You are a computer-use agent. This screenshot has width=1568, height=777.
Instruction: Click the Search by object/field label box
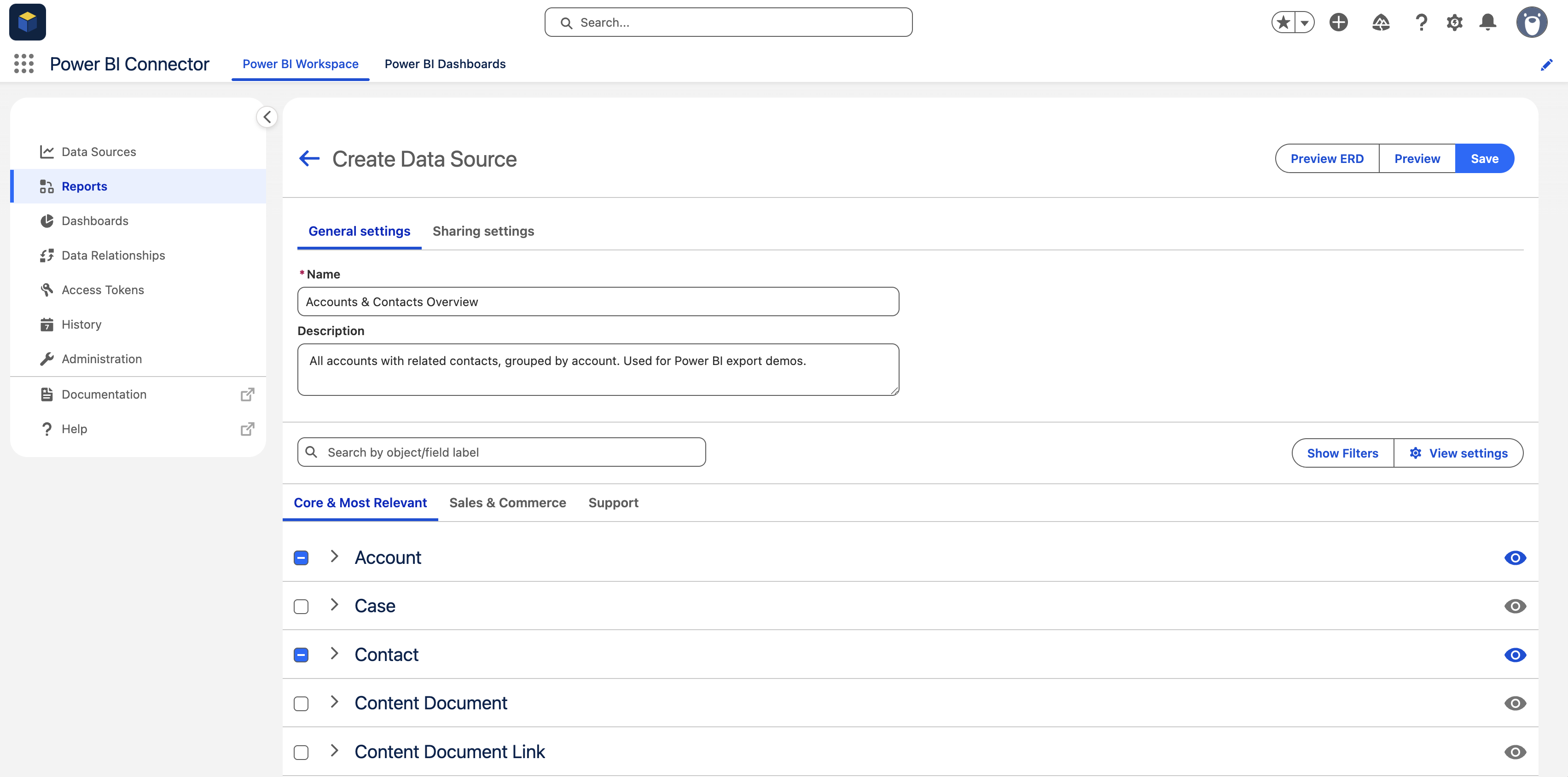click(x=501, y=452)
